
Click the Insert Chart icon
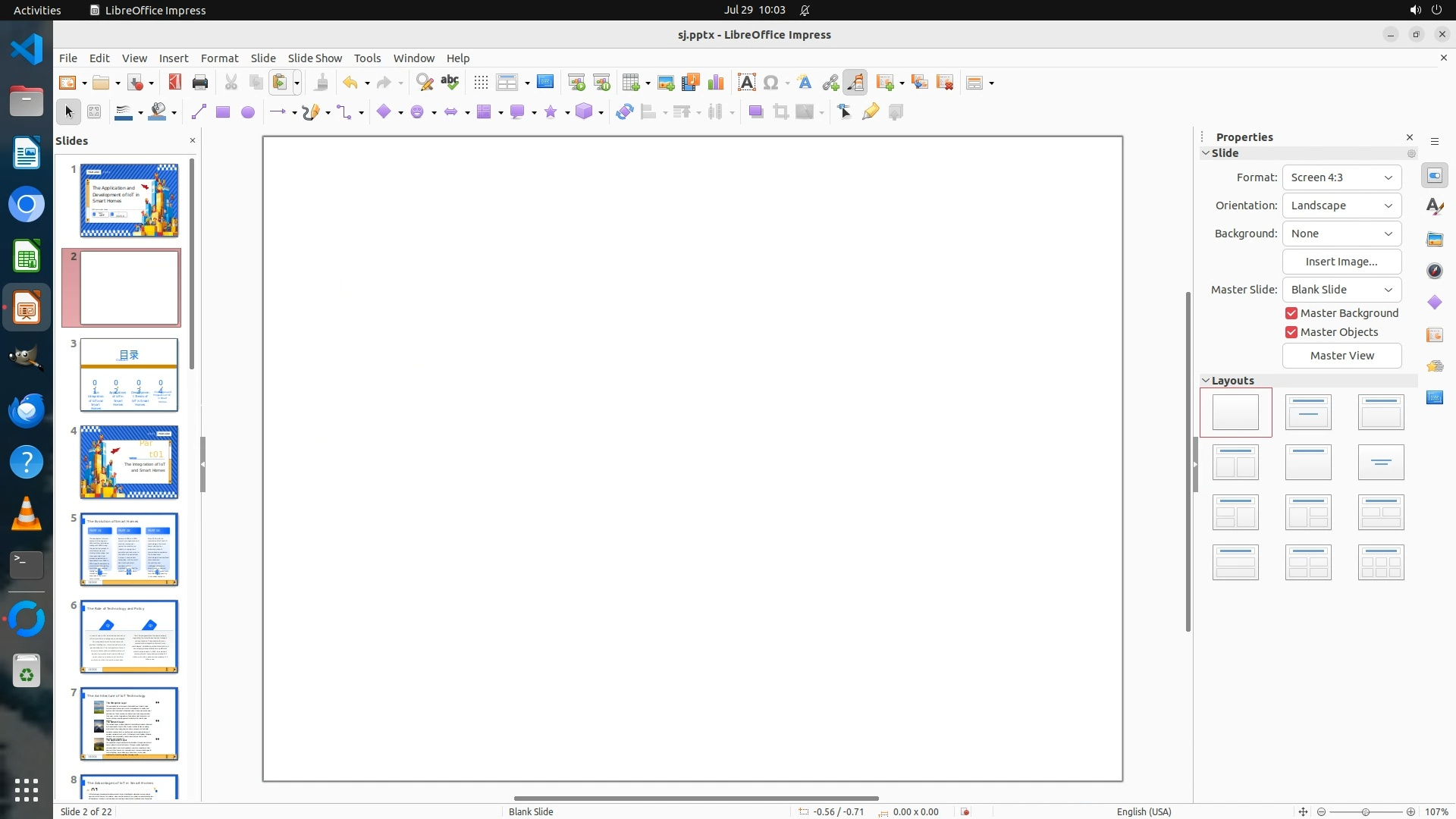point(715,83)
